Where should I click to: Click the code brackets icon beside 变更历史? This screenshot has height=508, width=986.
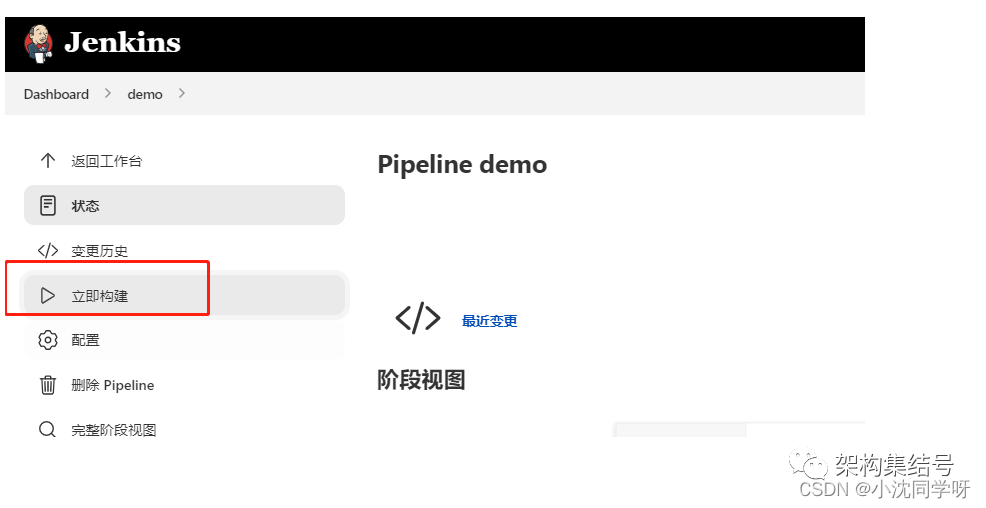tap(48, 251)
